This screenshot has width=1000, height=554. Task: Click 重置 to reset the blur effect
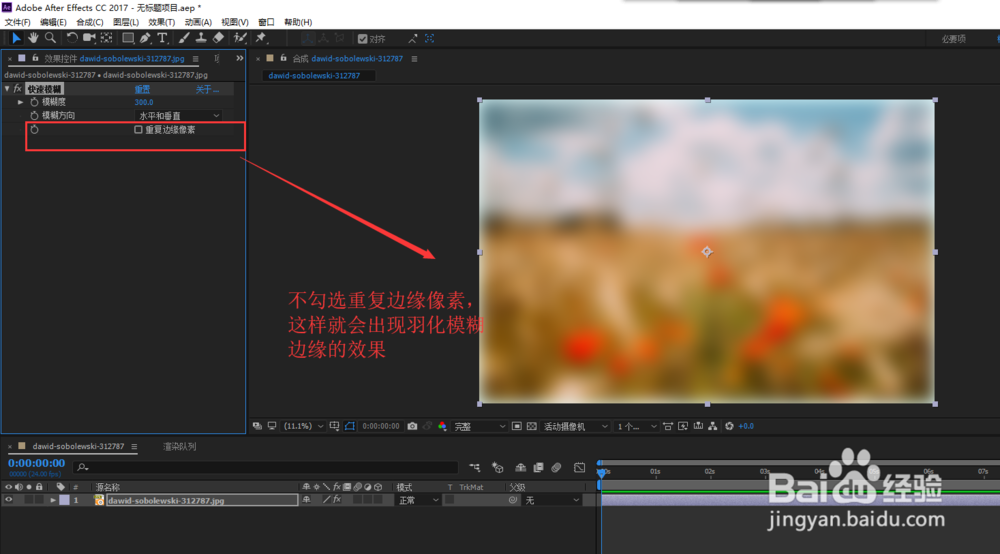[x=142, y=89]
